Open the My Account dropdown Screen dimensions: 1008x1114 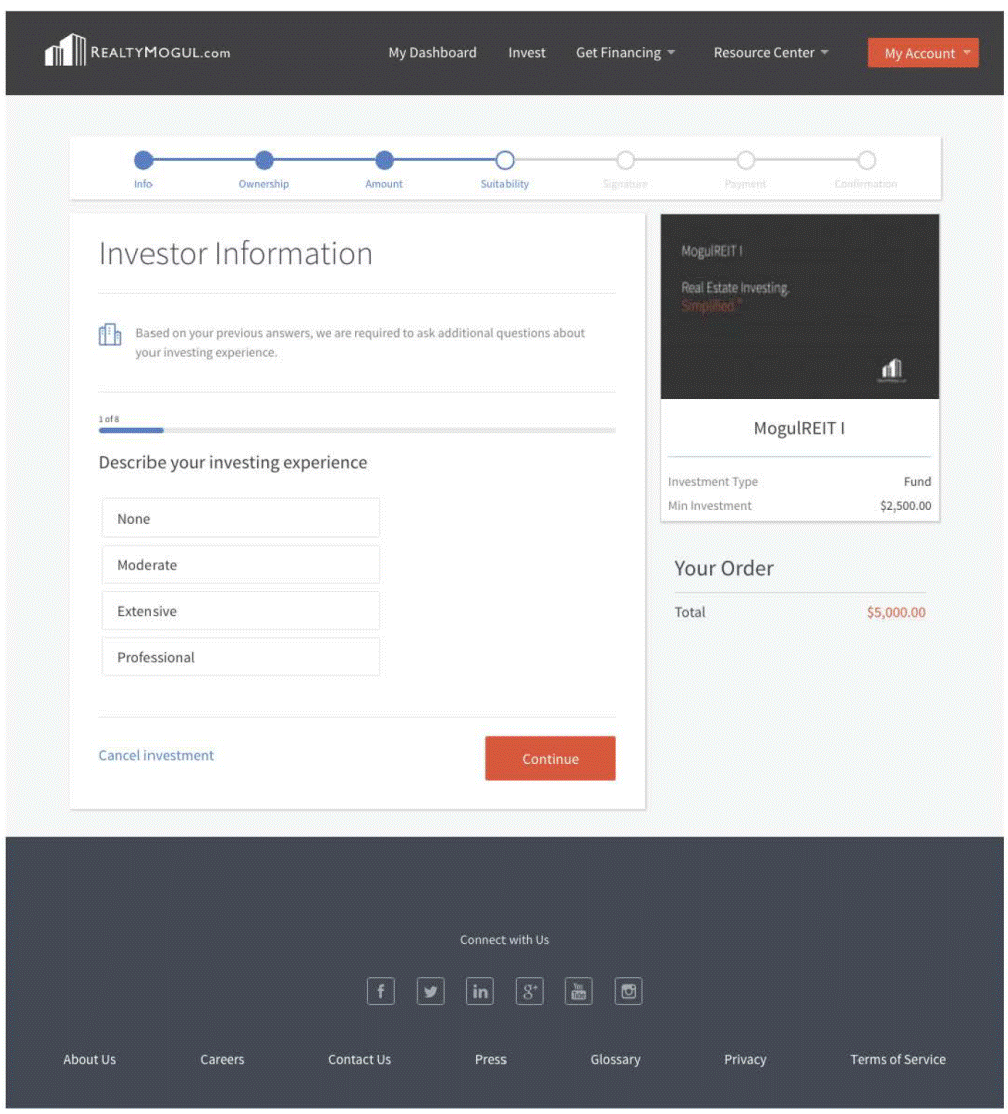[922, 54]
